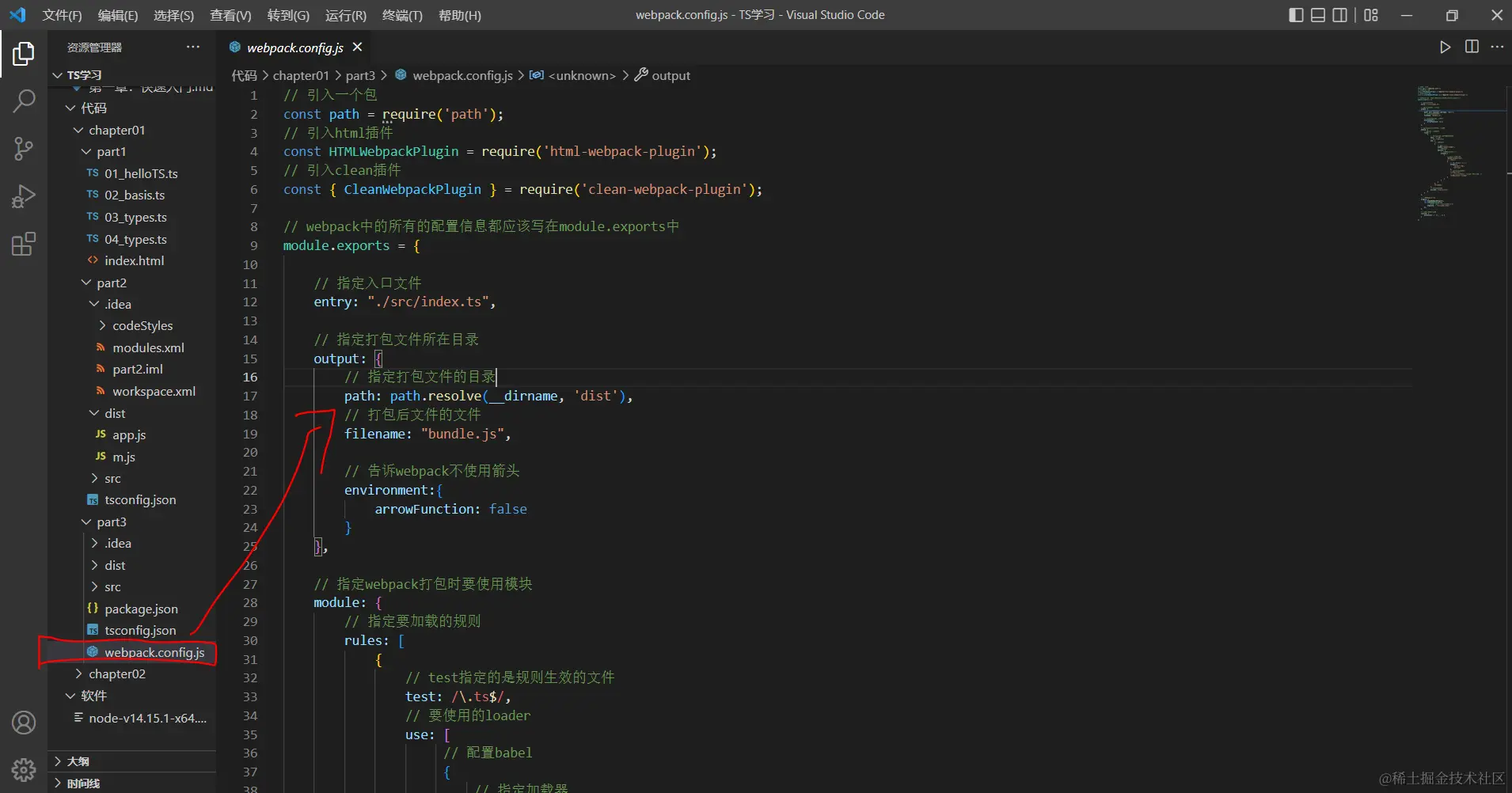The width and height of the screenshot is (1512, 793).
Task: Click the chapter01 breadcrumb
Action: coord(301,75)
